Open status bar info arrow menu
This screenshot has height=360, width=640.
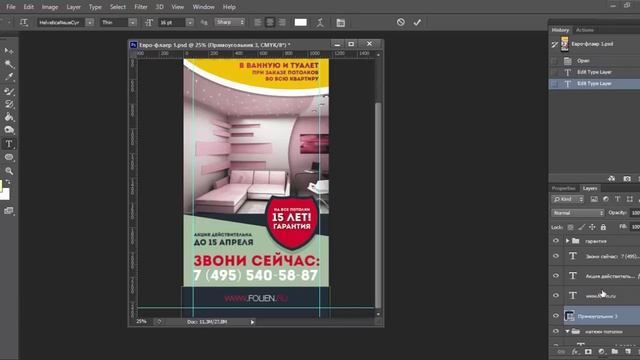click(252, 322)
